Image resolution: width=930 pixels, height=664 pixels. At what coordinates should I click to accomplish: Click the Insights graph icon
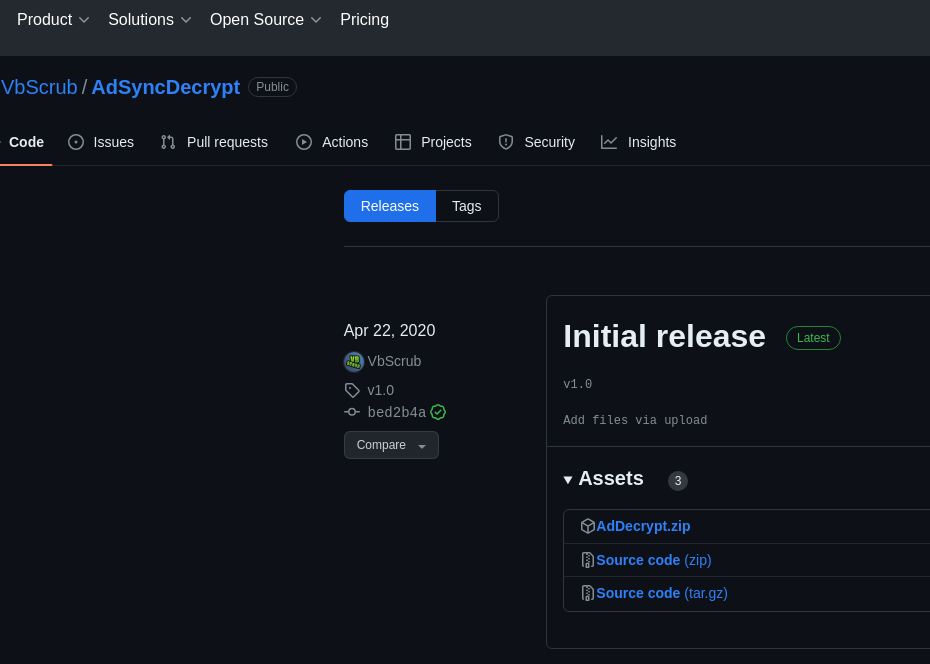(609, 142)
